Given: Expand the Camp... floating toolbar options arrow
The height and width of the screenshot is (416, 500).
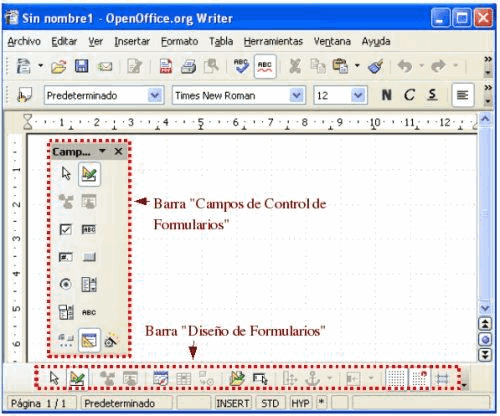Looking at the screenshot, I should pos(102,151).
